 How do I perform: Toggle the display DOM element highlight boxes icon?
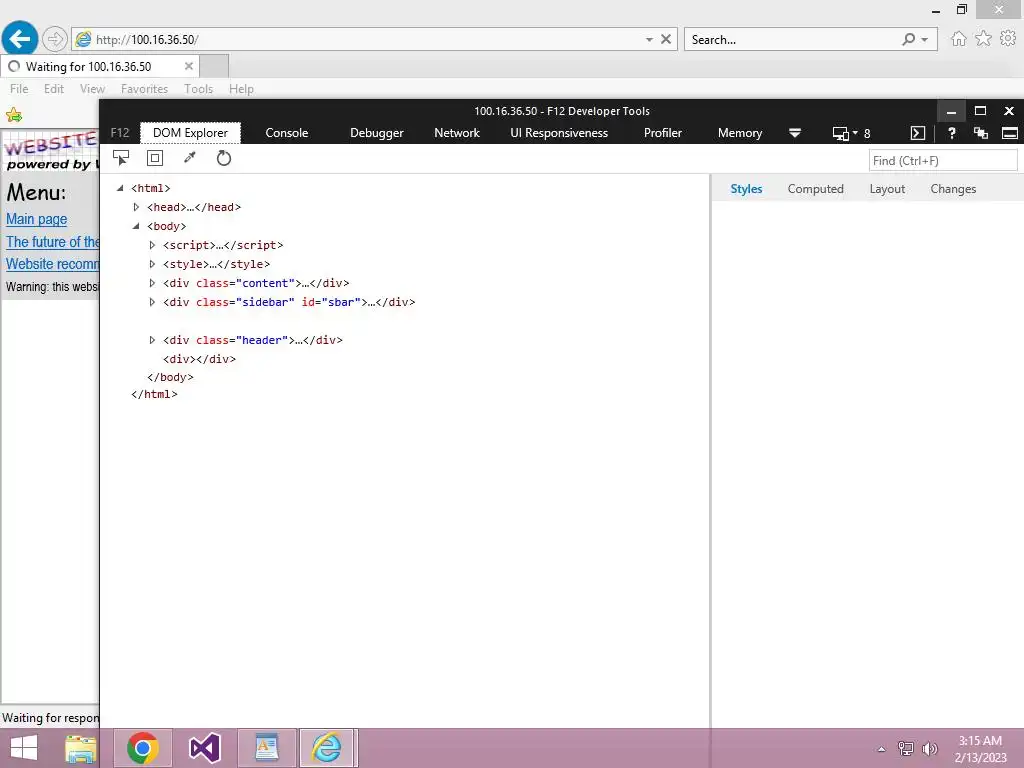(x=155, y=158)
